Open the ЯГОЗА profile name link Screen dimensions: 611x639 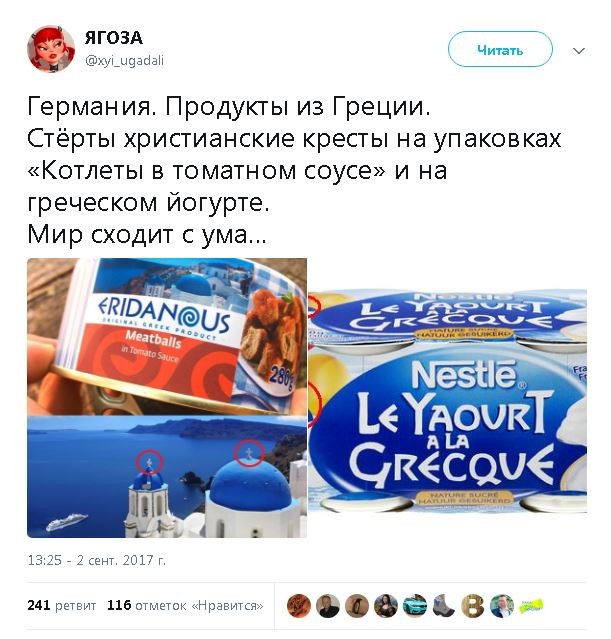click(114, 38)
